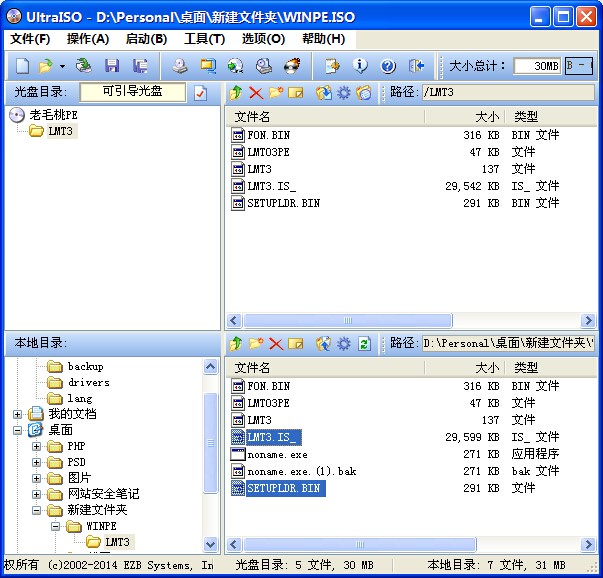Open the 启动(B) menu

(146, 39)
